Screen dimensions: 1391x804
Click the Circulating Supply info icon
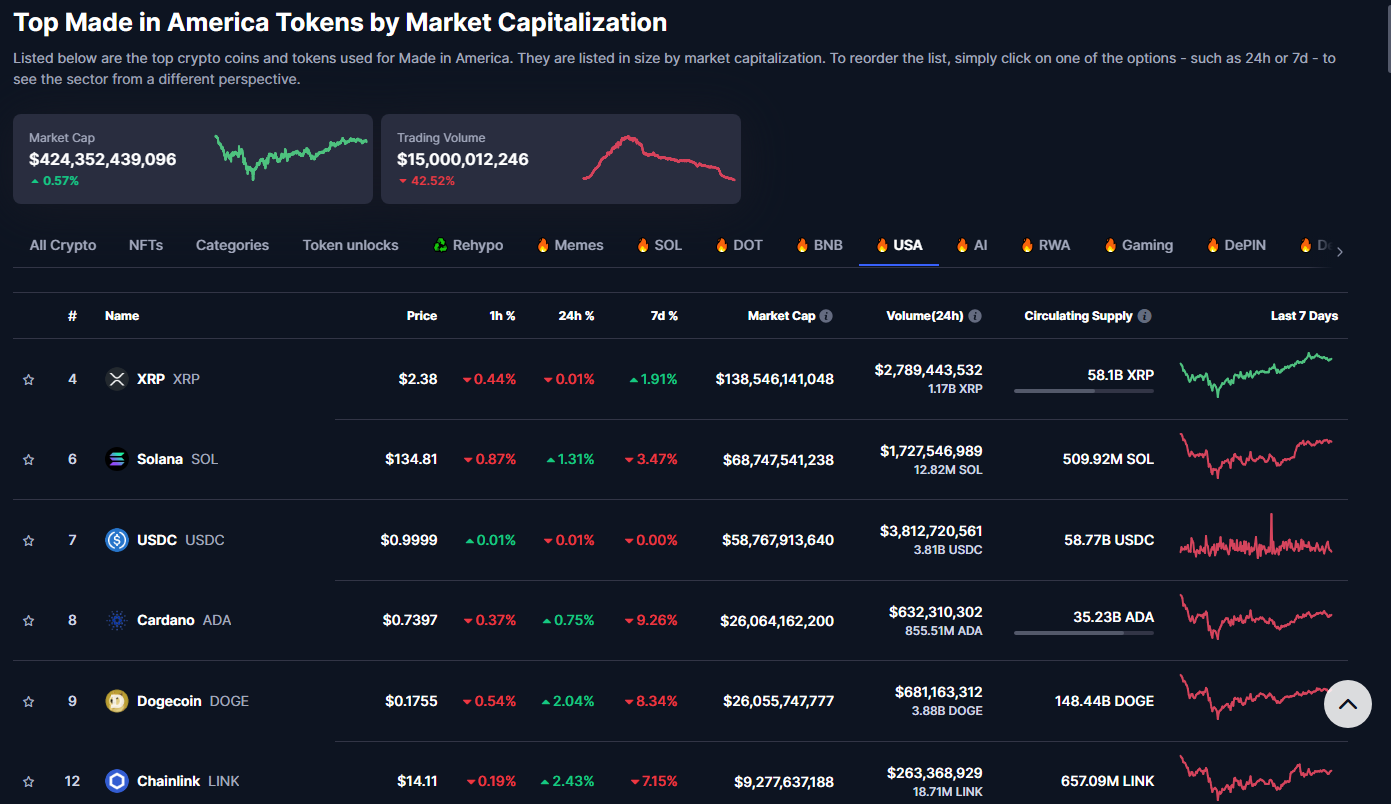pos(1145,316)
